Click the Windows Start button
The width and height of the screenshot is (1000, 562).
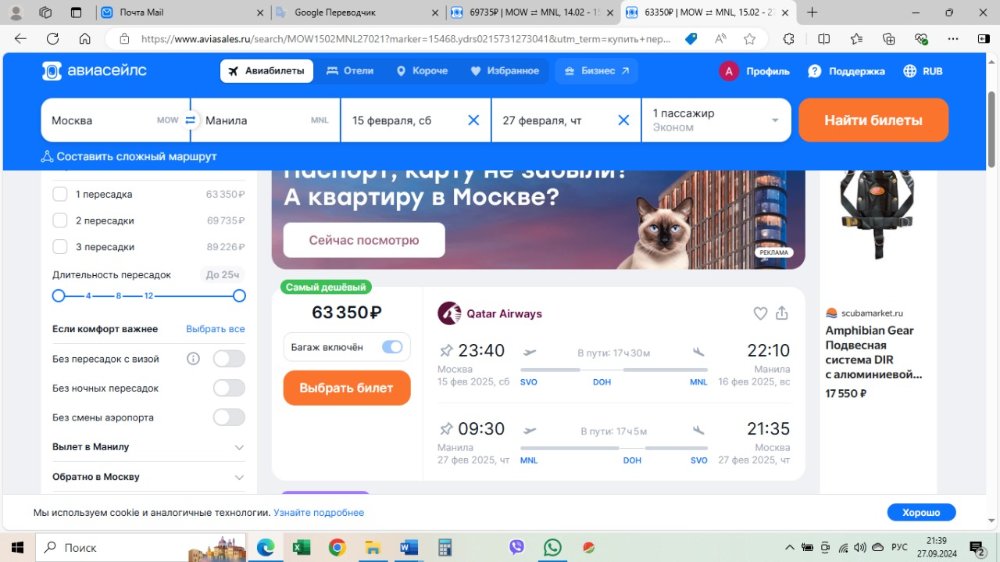(17, 547)
